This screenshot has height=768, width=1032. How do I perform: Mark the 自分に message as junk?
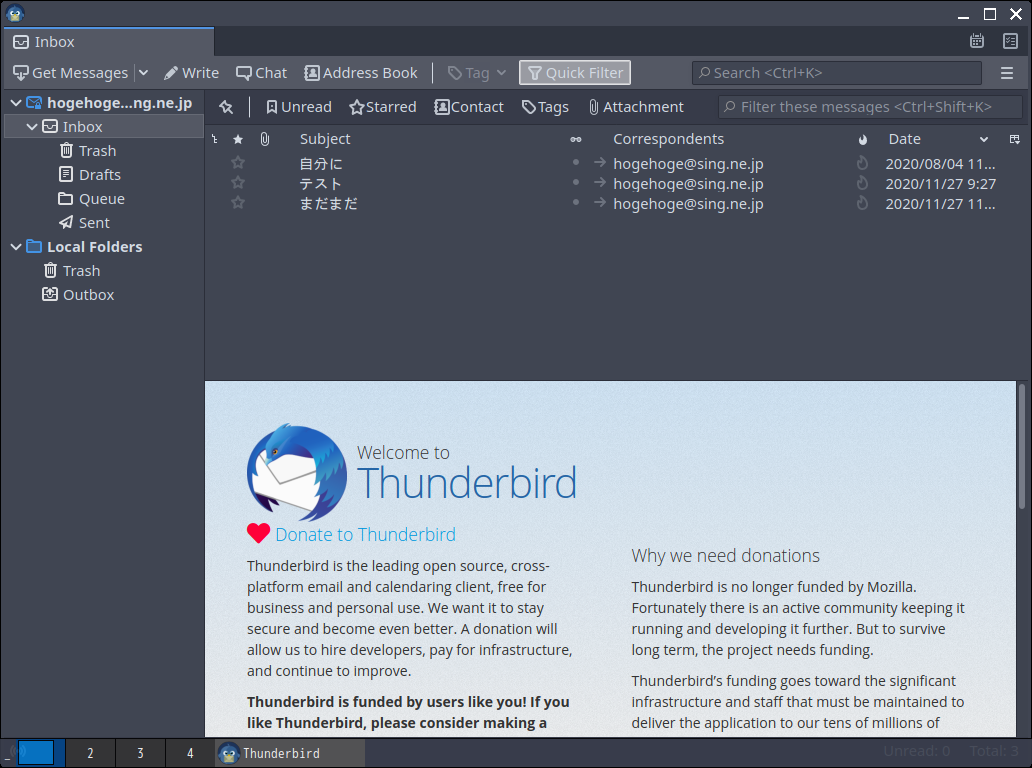(x=862, y=163)
